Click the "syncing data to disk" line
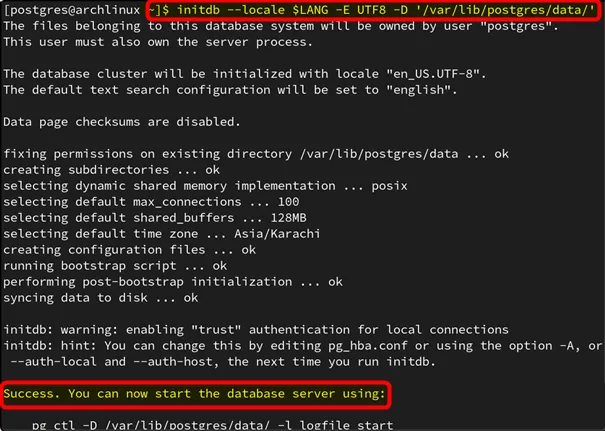This screenshot has height=431, width=605. [x=100, y=298]
